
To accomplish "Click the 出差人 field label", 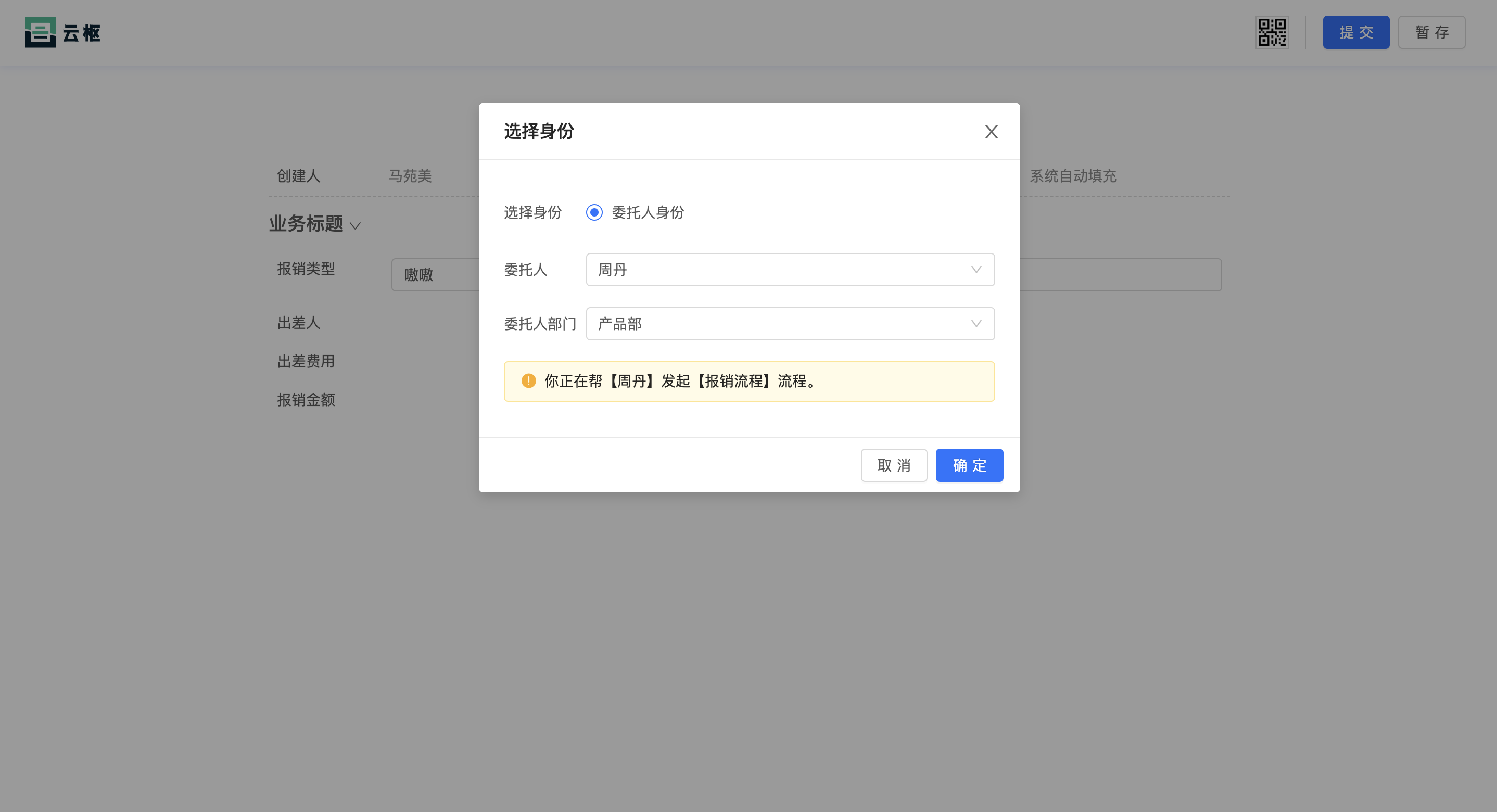I will (x=299, y=323).
